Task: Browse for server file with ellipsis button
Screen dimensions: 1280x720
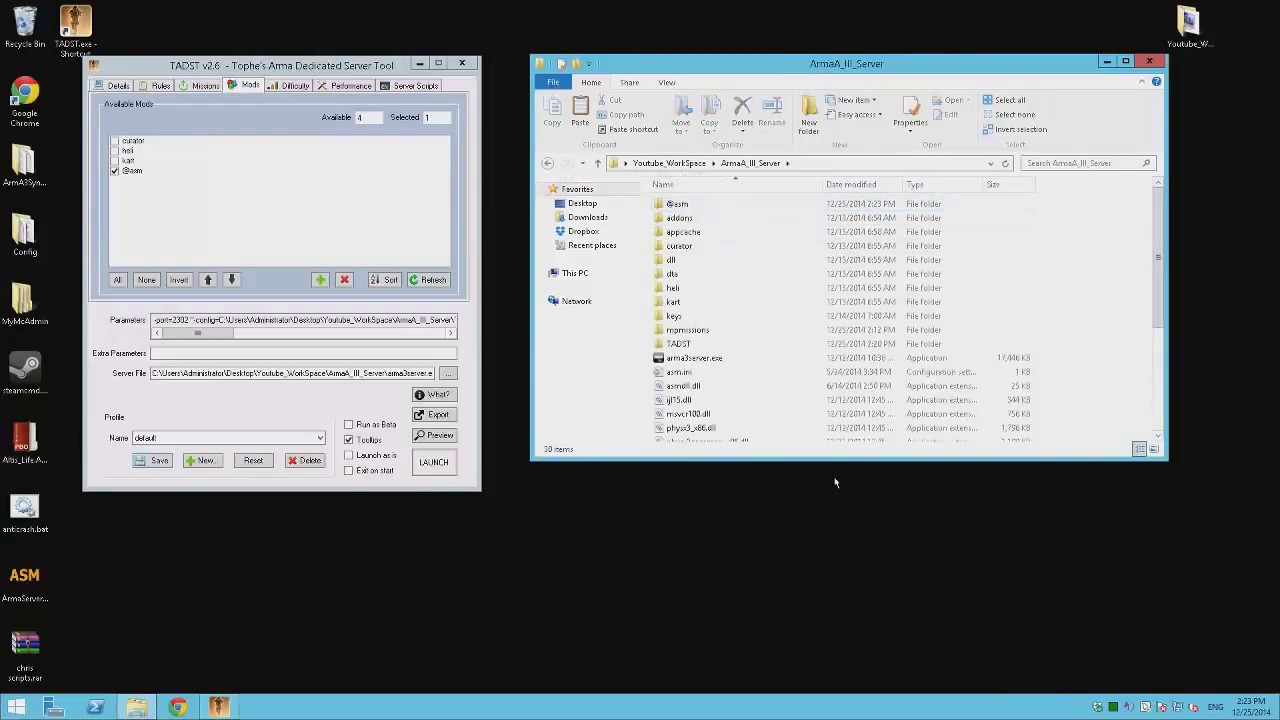Action: point(447,373)
